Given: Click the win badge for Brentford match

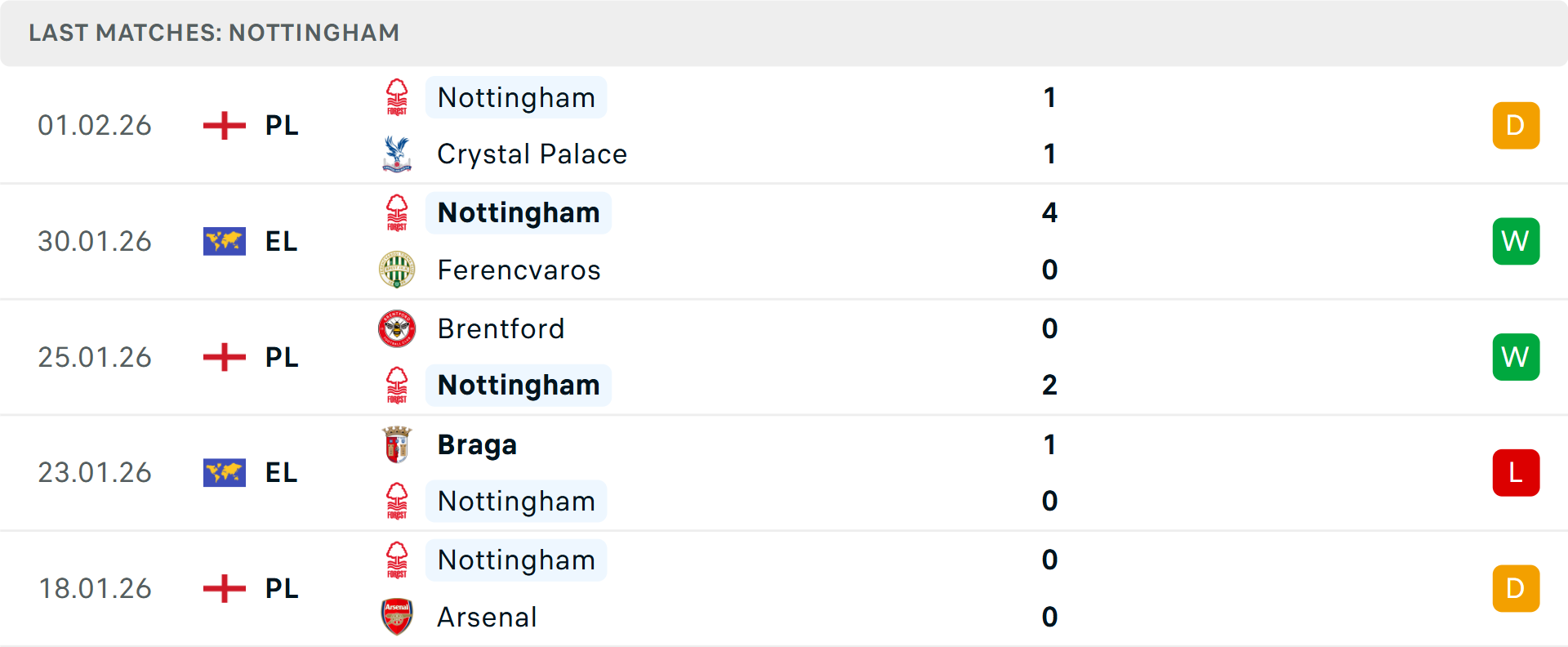Looking at the screenshot, I should 1516,357.
